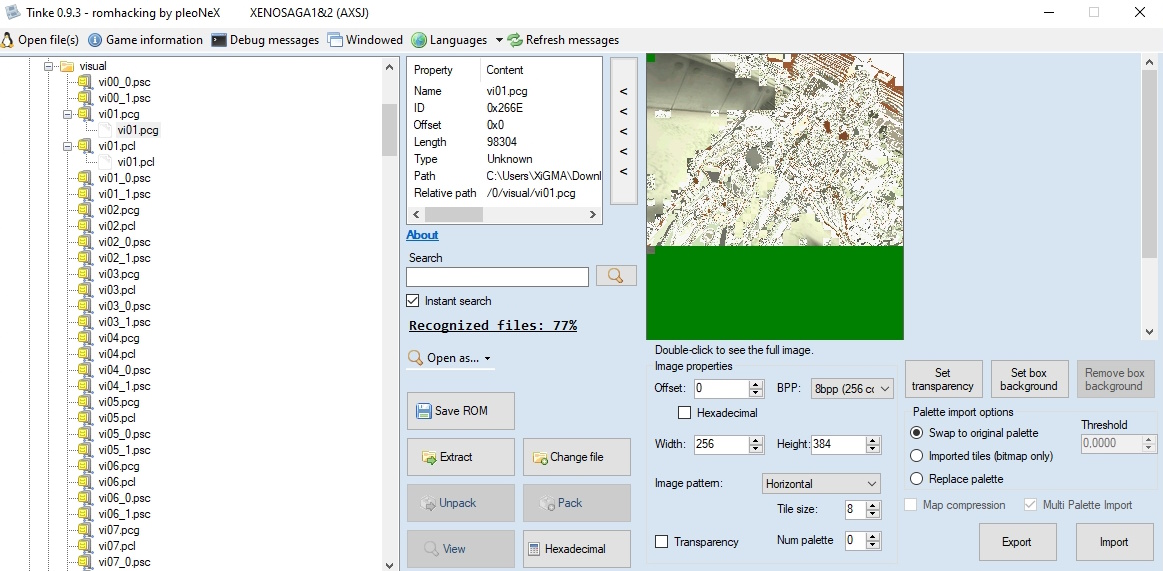Select the Swap to original palette option
The image size is (1163, 571).
pyautogui.click(x=917, y=433)
